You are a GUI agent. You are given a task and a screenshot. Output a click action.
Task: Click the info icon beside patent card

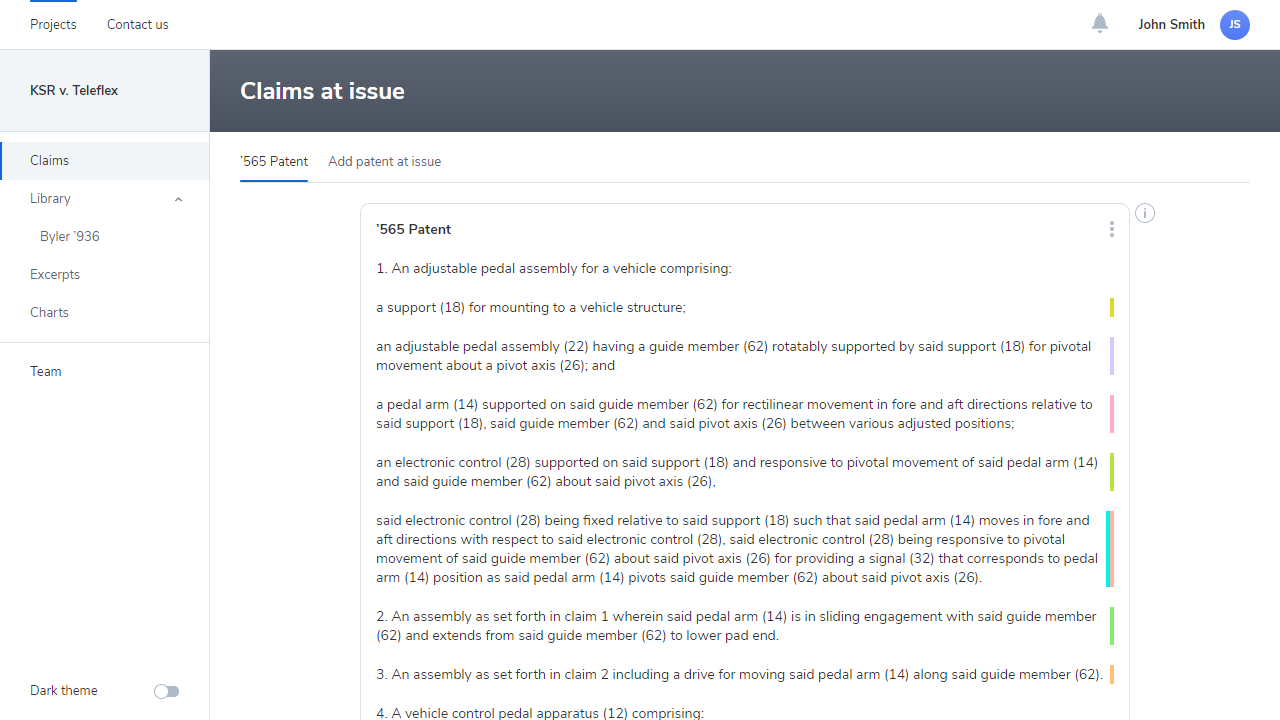point(1145,213)
